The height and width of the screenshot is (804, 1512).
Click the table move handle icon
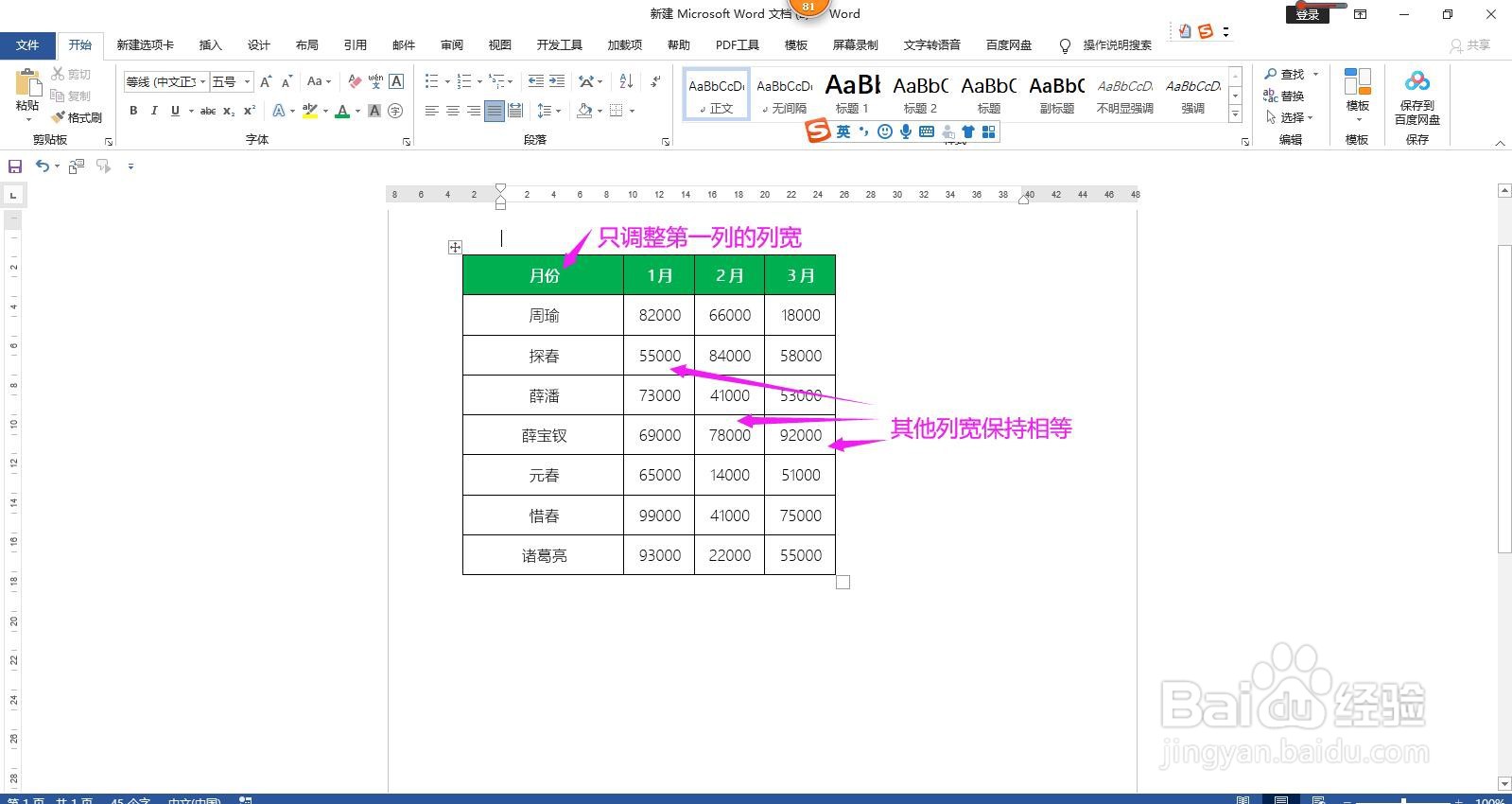(455, 247)
